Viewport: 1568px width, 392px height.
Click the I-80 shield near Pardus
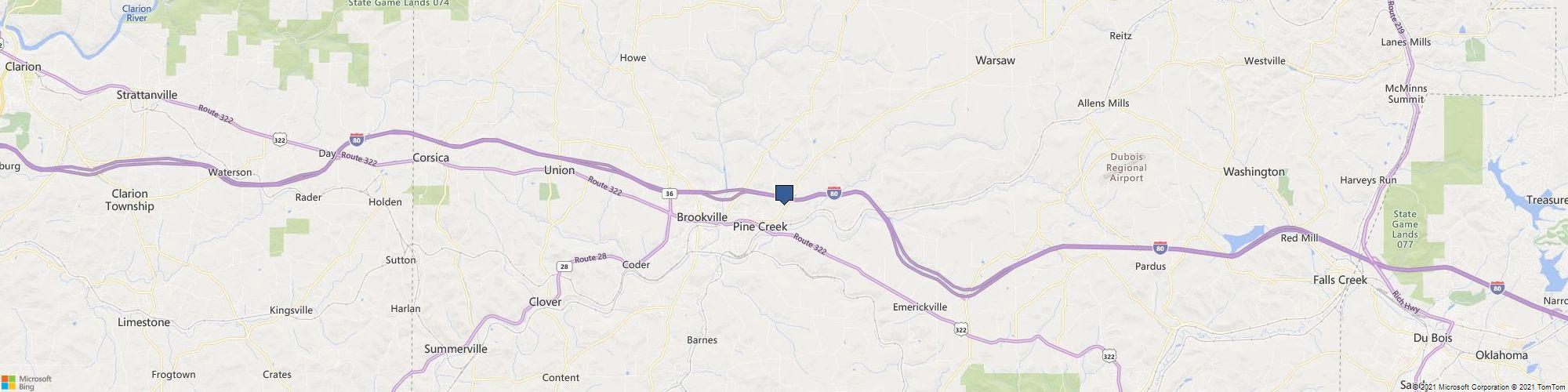1160,248
